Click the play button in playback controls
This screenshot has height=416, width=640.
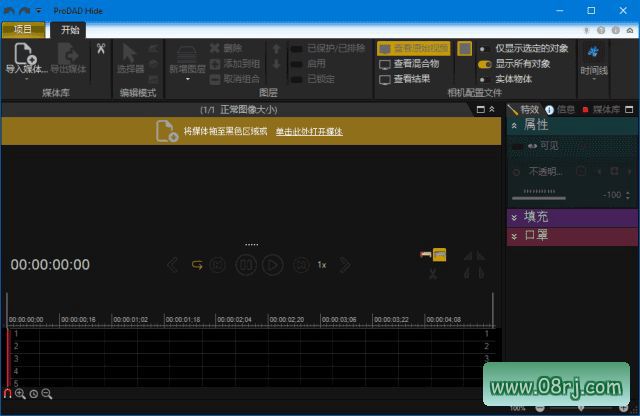pos(272,265)
